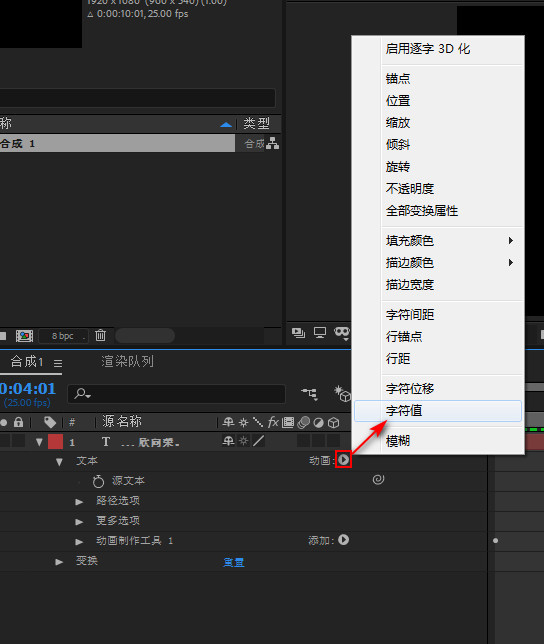The image size is (544, 644).
Task: Open the 添加 flyout for 动画制作工具 1
Action: coord(344,540)
